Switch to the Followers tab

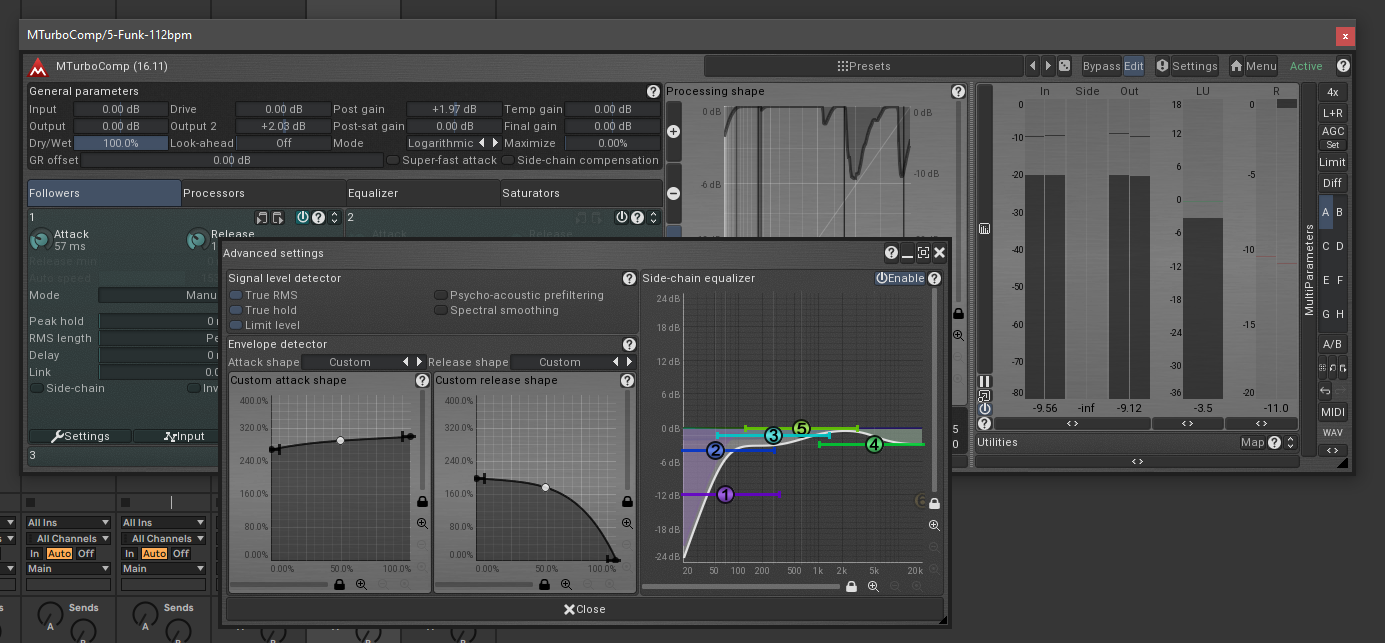click(x=104, y=193)
